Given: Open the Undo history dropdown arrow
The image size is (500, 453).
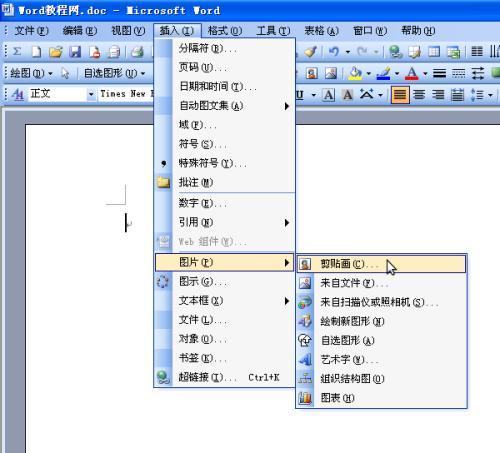Looking at the screenshot, I should [348, 52].
